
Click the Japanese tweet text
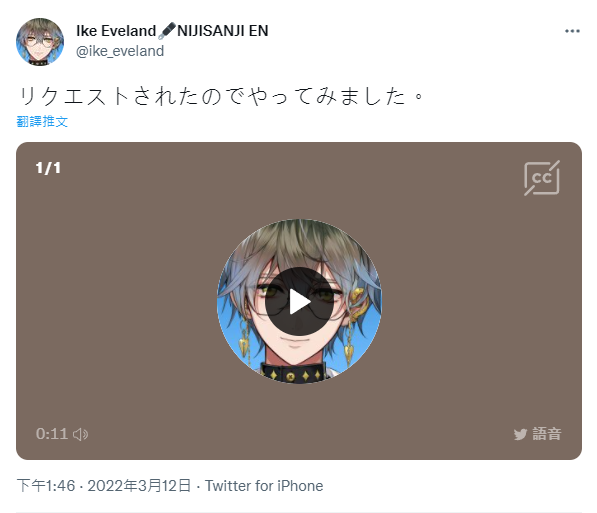[221, 96]
